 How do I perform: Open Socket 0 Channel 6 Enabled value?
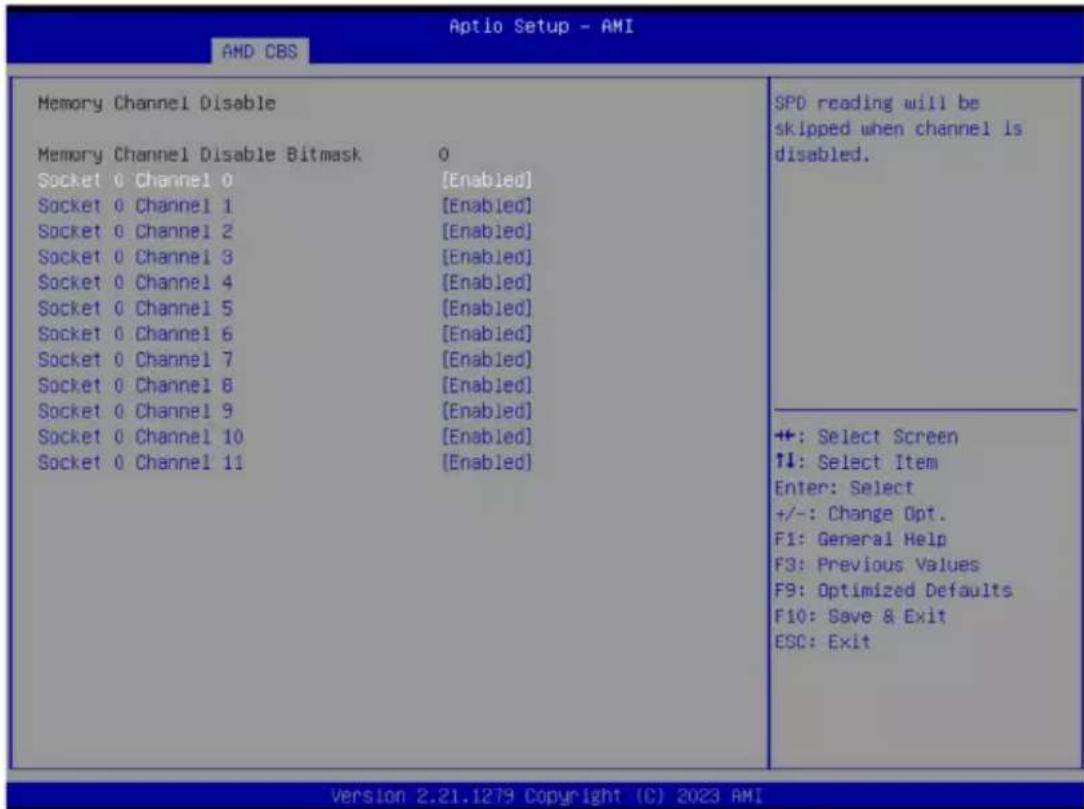[487, 334]
